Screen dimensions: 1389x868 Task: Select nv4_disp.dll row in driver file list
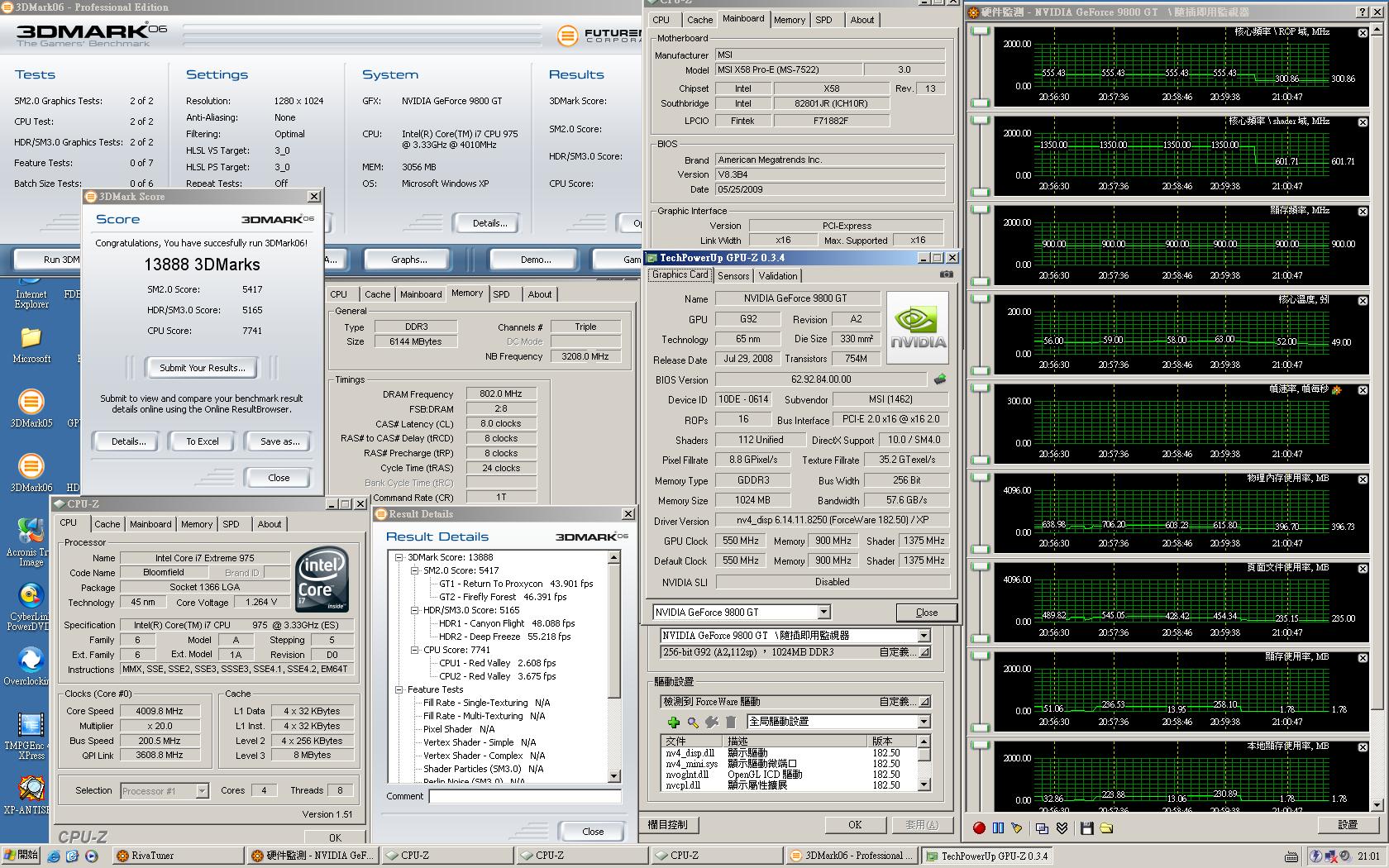click(x=790, y=753)
